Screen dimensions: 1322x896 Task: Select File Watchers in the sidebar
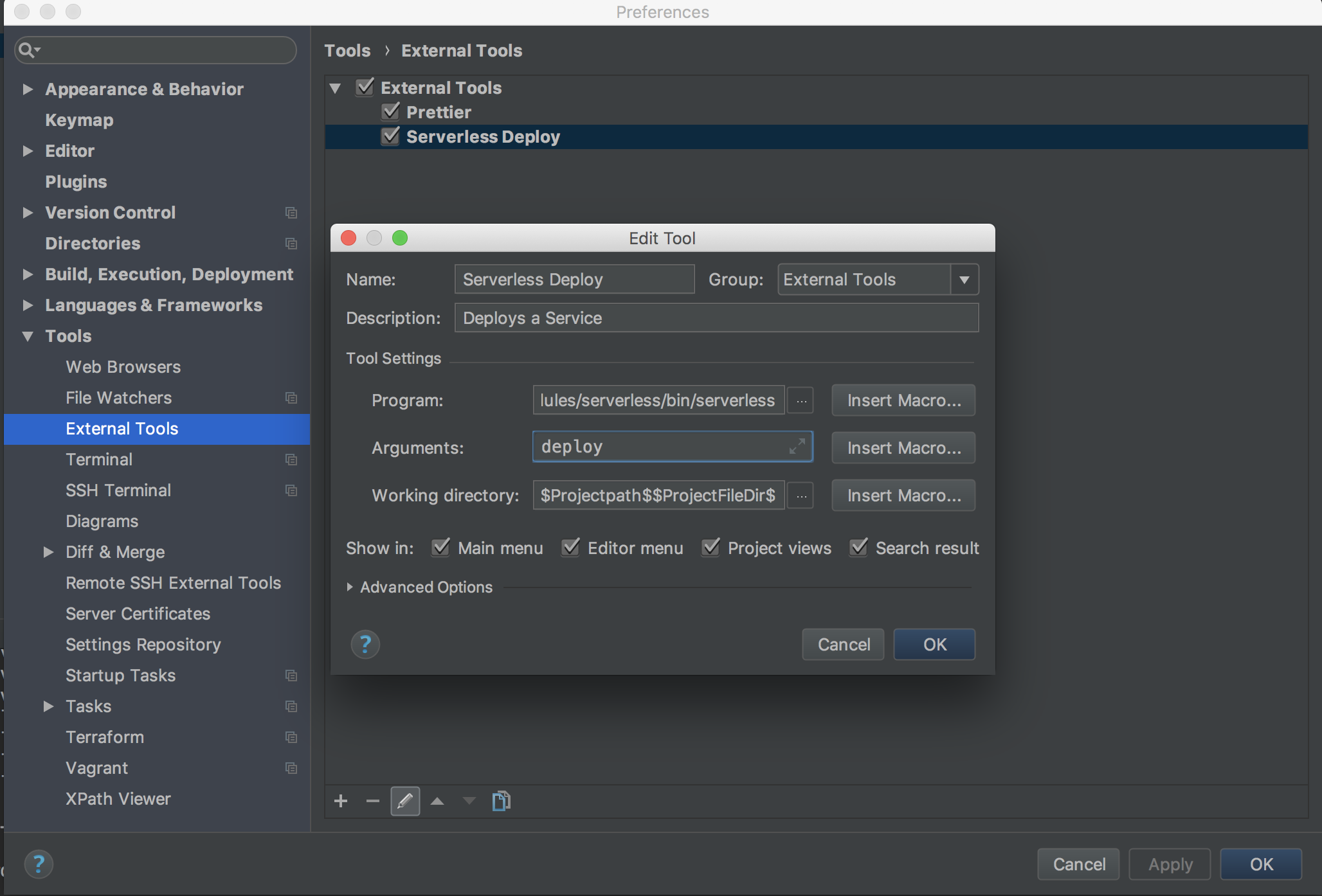[118, 398]
